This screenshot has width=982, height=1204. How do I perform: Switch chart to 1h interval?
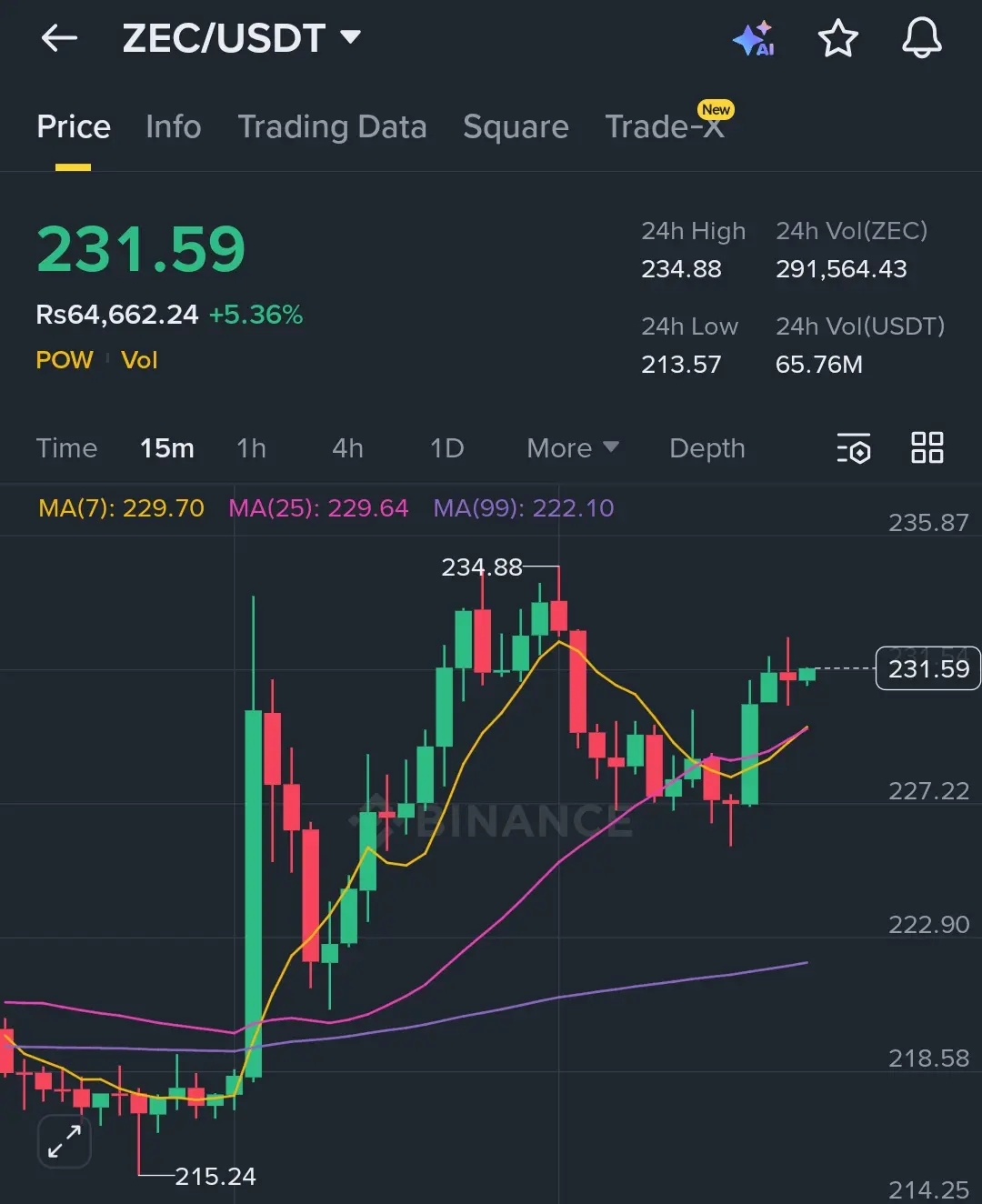[252, 448]
